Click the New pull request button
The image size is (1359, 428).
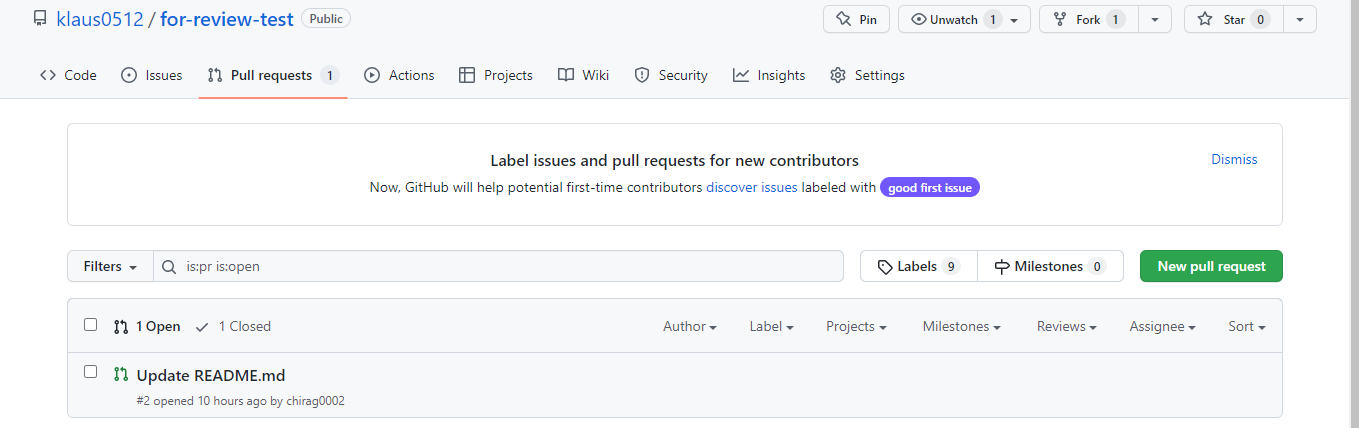(x=1211, y=266)
